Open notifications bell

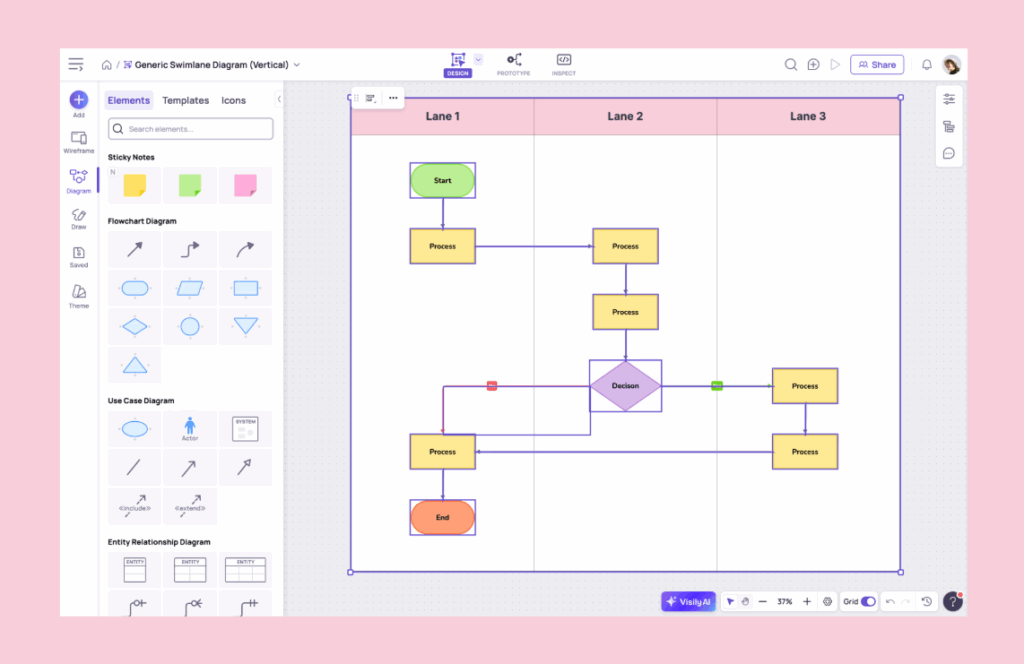coord(926,65)
